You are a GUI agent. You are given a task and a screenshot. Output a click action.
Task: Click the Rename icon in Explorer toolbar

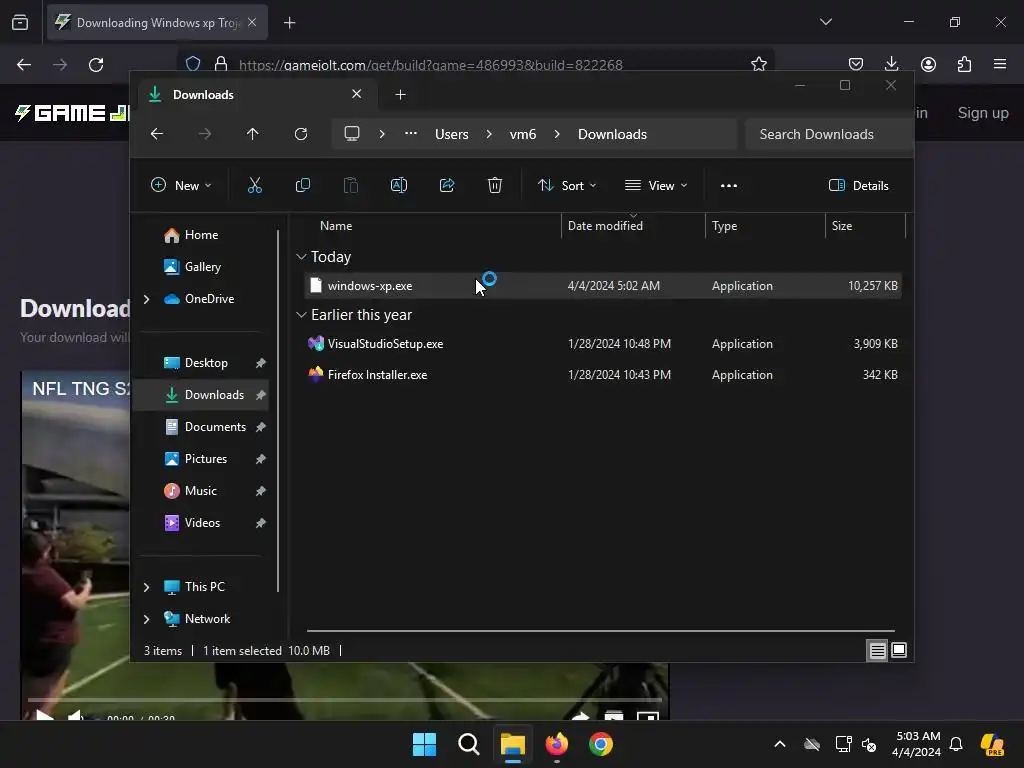click(x=399, y=185)
